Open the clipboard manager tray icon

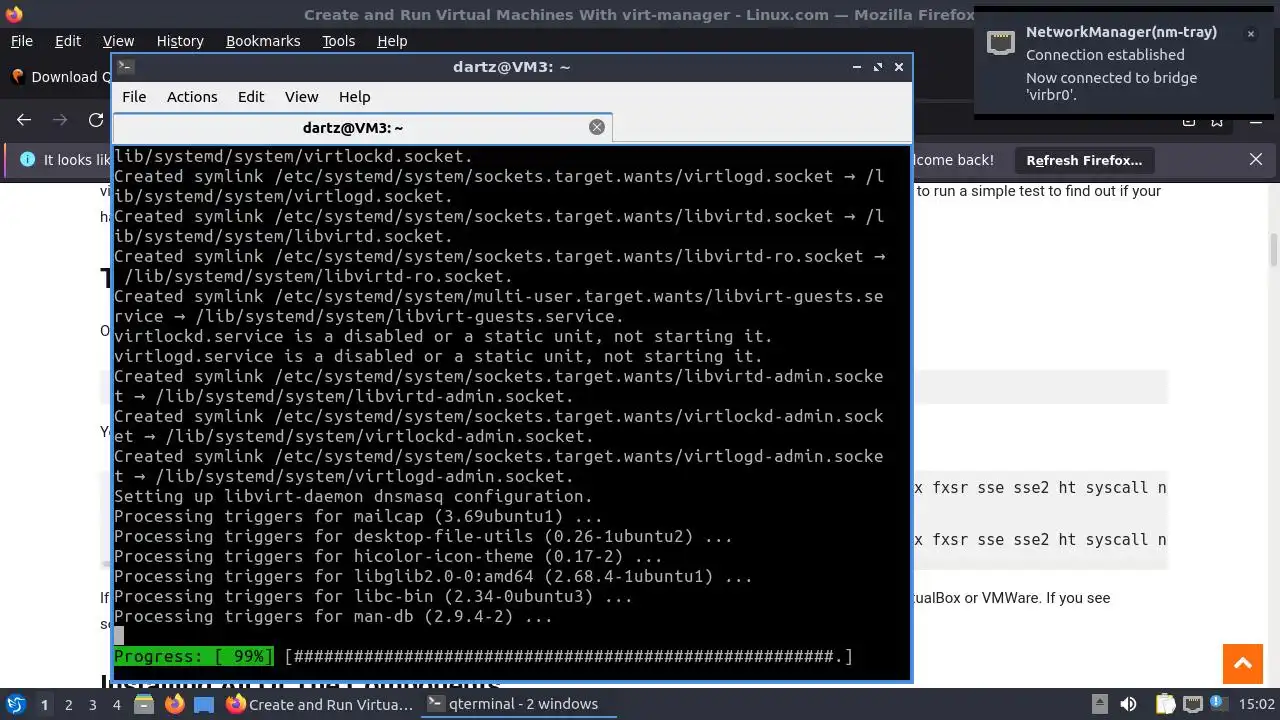tap(1164, 704)
